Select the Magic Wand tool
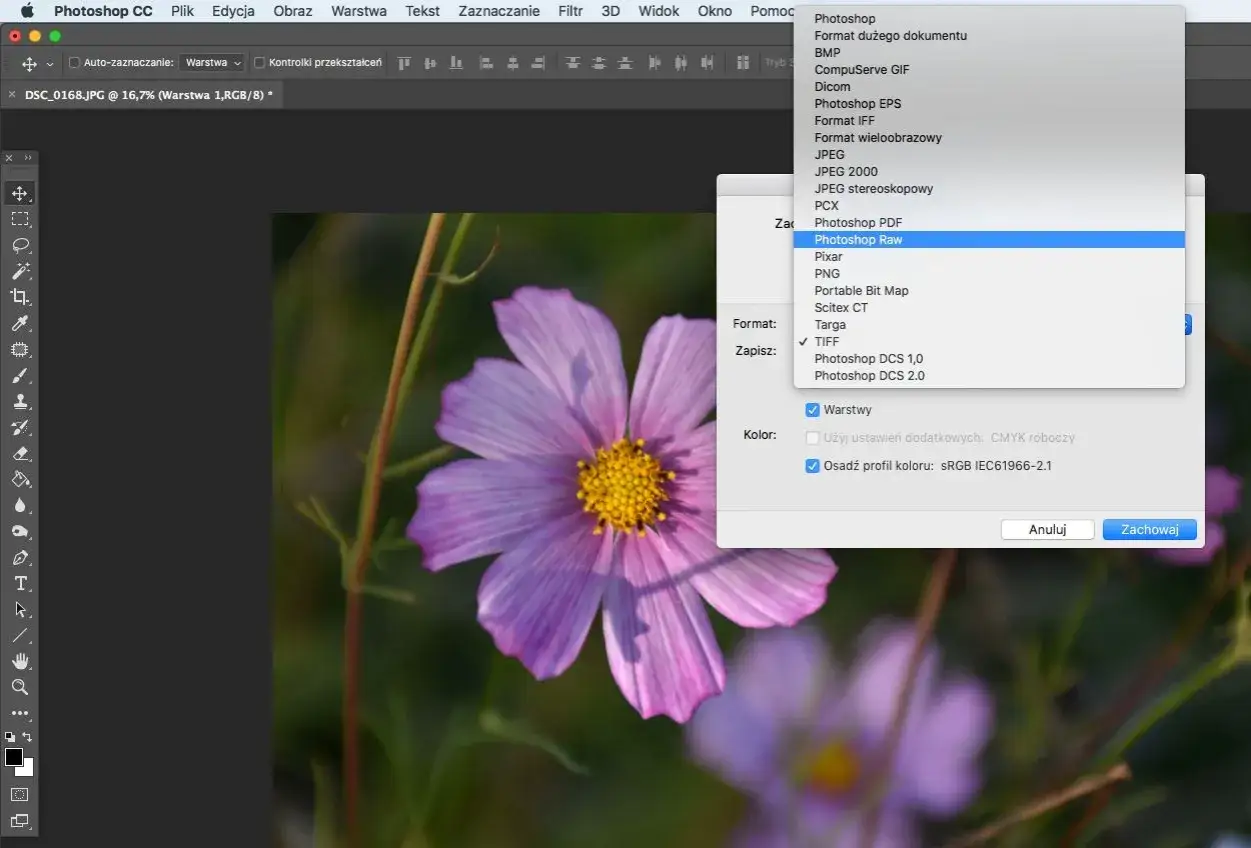The image size is (1251, 848). click(x=20, y=271)
